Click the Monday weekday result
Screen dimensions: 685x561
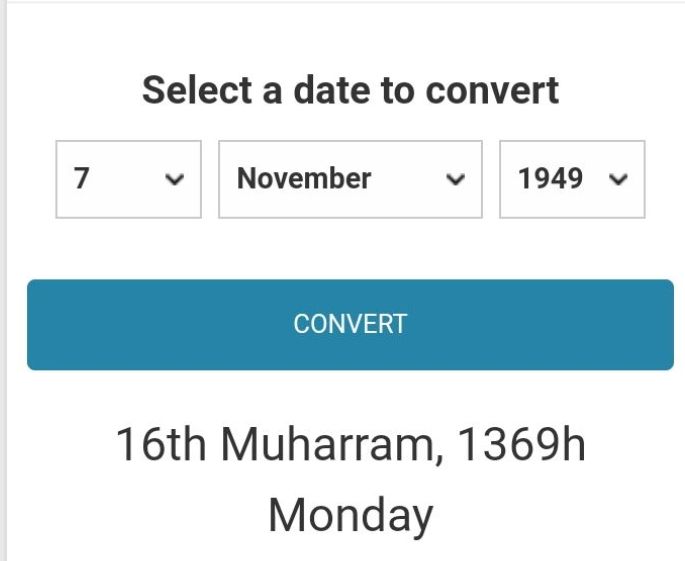click(350, 515)
